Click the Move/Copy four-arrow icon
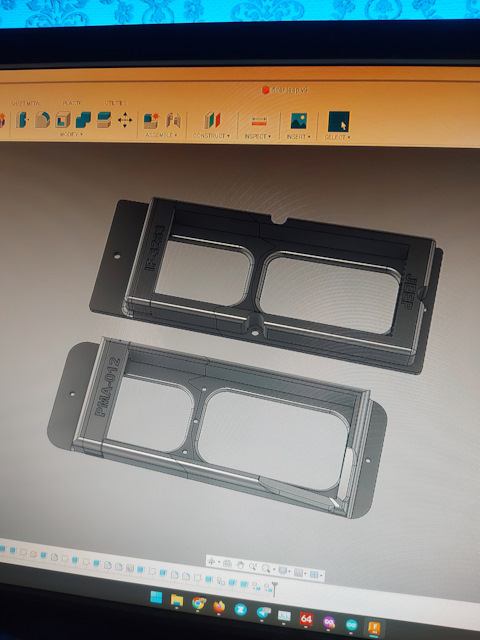The image size is (480, 640). pyautogui.click(x=124, y=120)
